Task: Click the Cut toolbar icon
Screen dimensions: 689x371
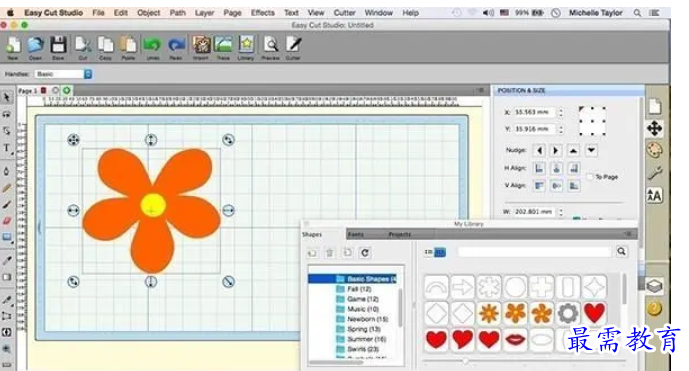Action: pos(83,45)
